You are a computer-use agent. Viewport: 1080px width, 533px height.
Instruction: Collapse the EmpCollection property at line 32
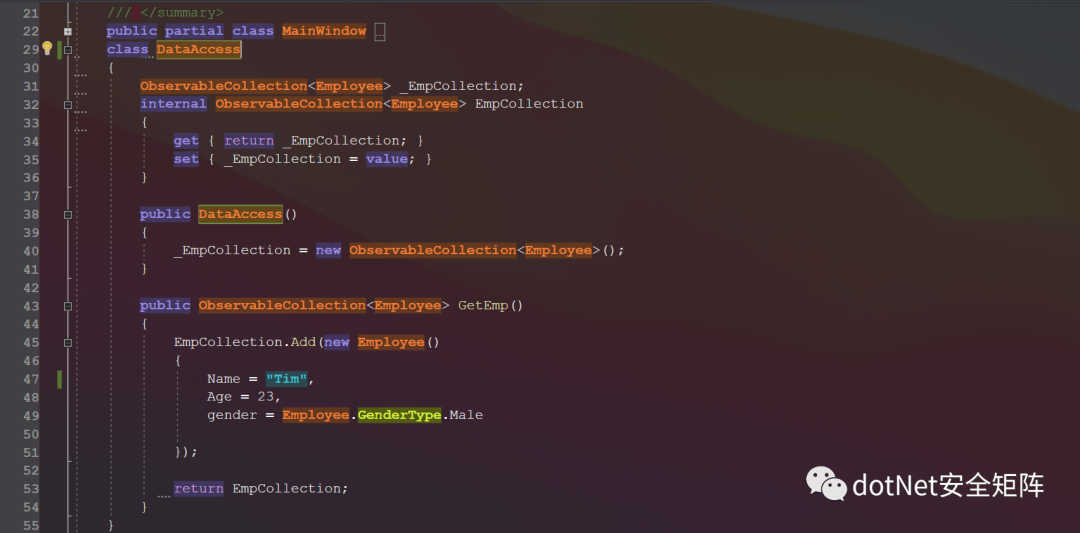click(x=68, y=104)
